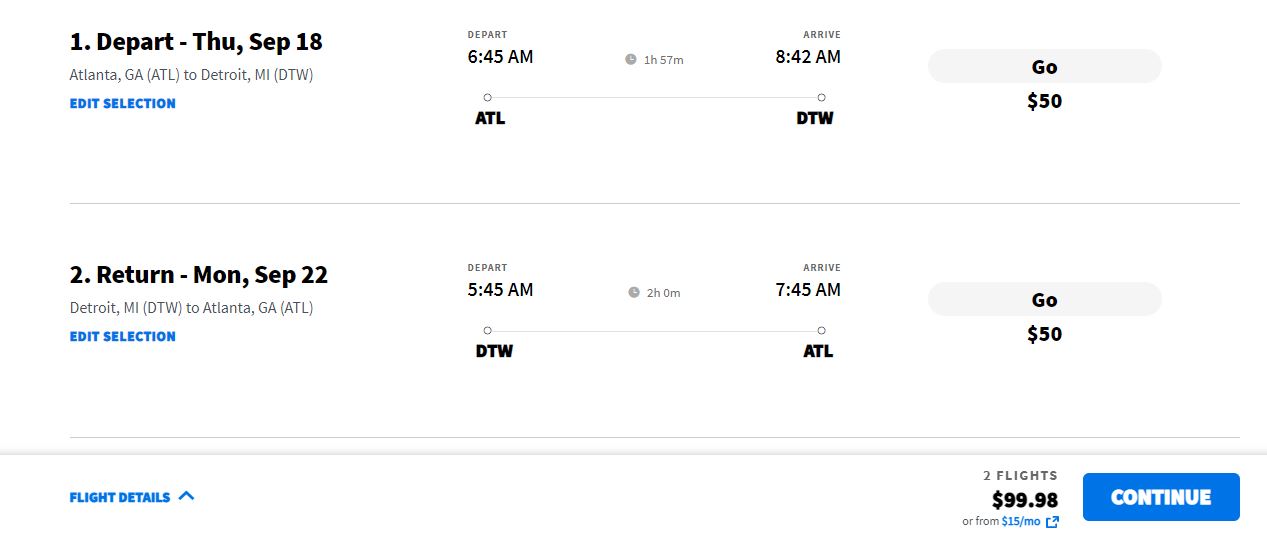Edit selection for the Thu, Sep 18 departure
Image resolution: width=1267 pixels, height=538 pixels.
point(122,103)
